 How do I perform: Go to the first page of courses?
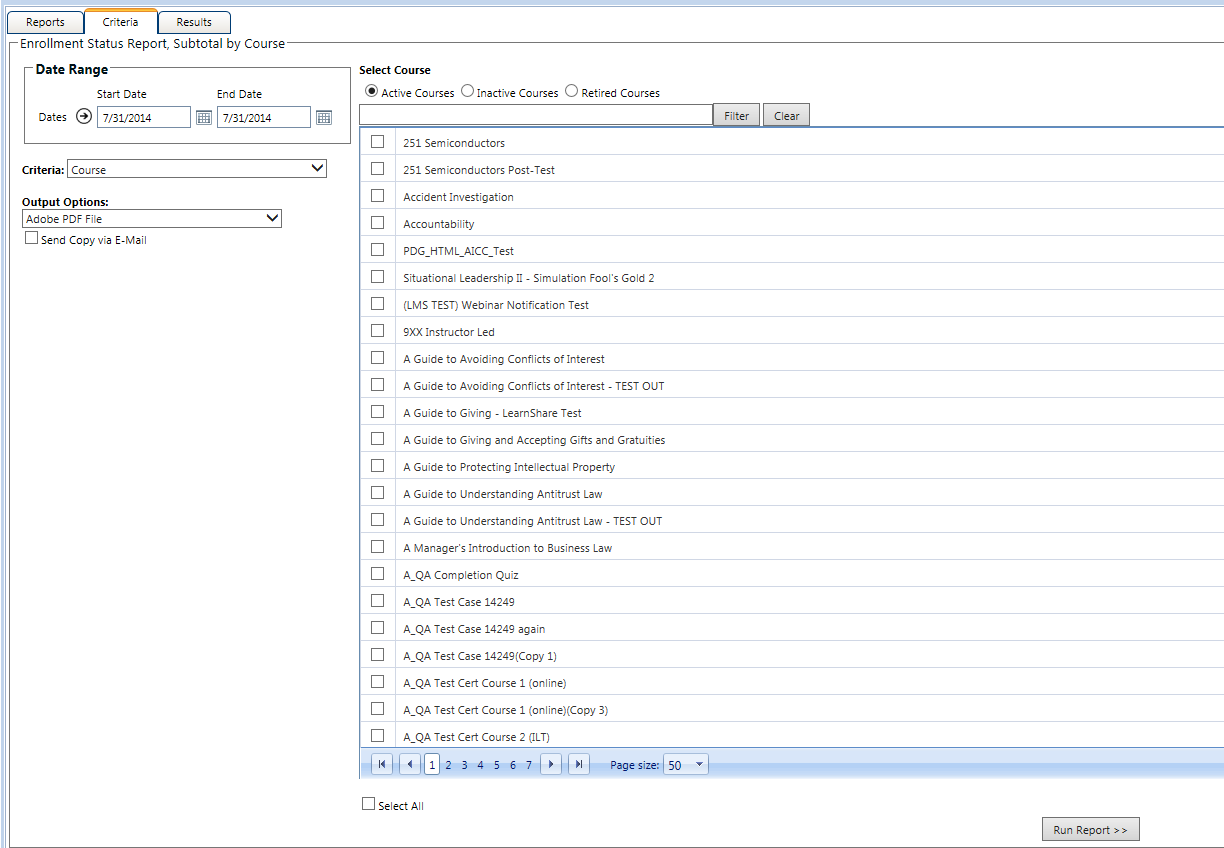(382, 765)
